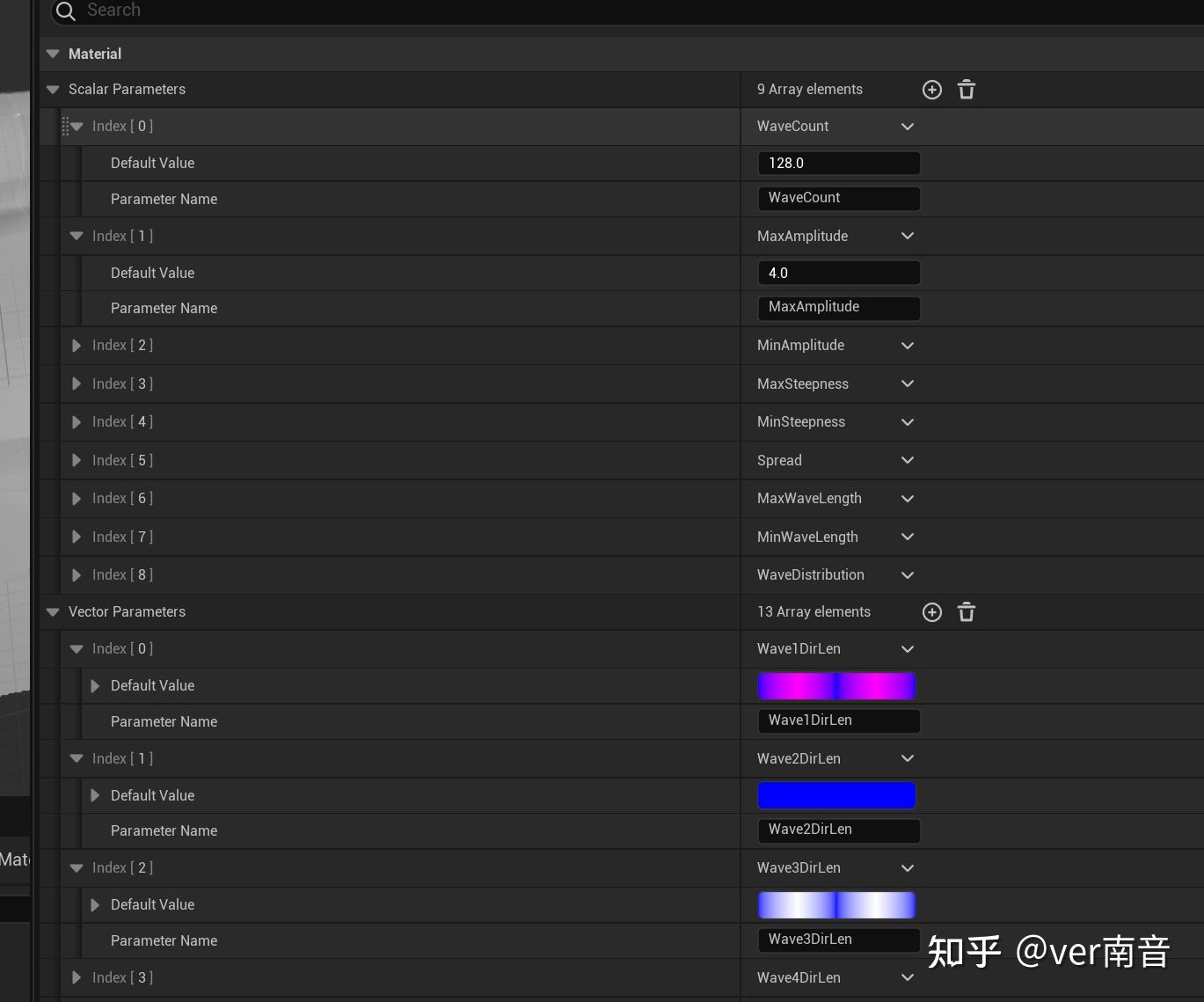Clear Vector Parameters array with trash icon
The height and width of the screenshot is (1002, 1204).
coord(967,612)
